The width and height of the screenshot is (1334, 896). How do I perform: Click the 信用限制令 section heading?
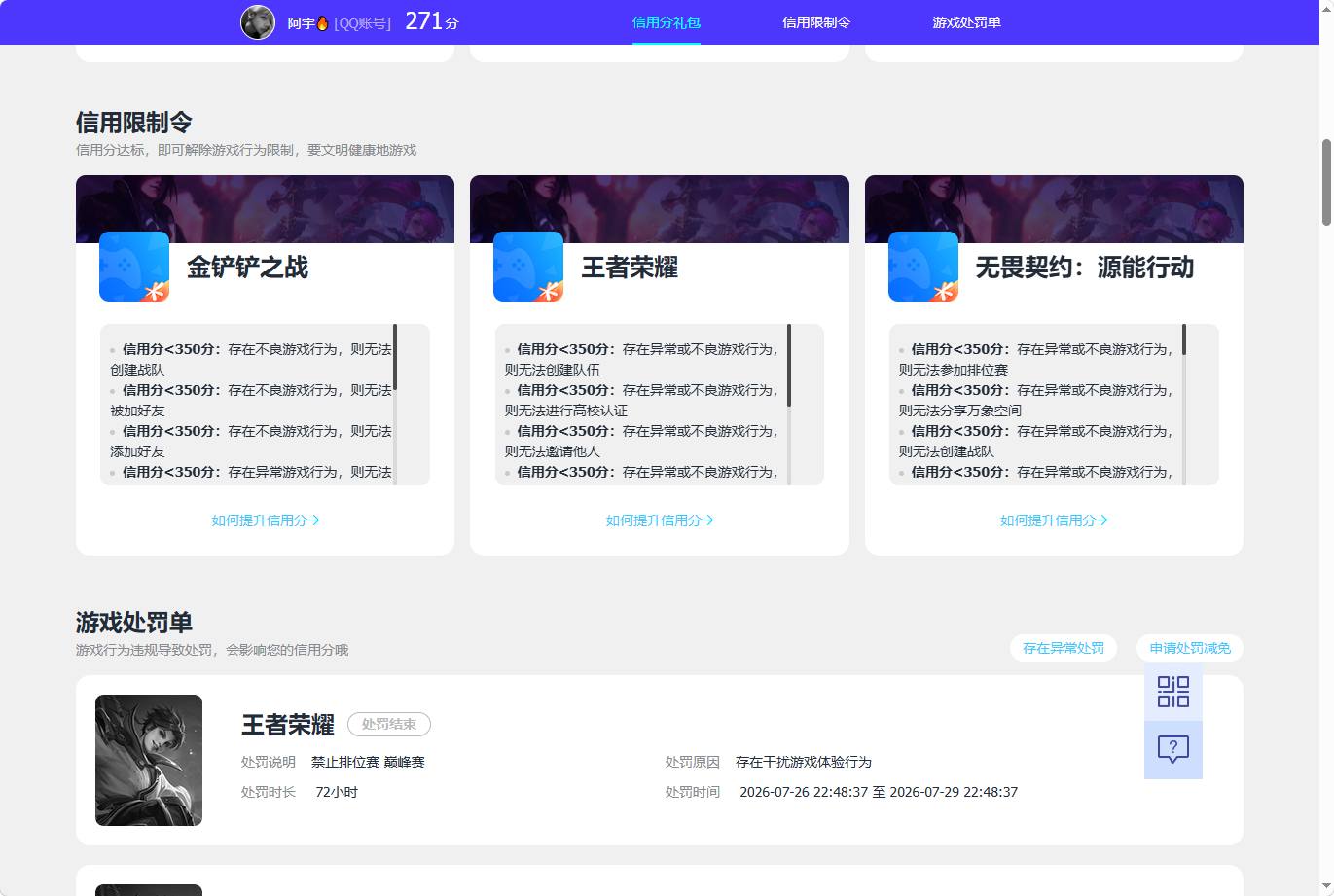point(134,123)
